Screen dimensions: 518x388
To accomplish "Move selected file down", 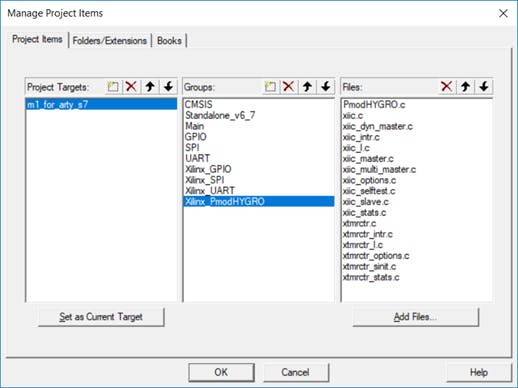I will pos(484,87).
